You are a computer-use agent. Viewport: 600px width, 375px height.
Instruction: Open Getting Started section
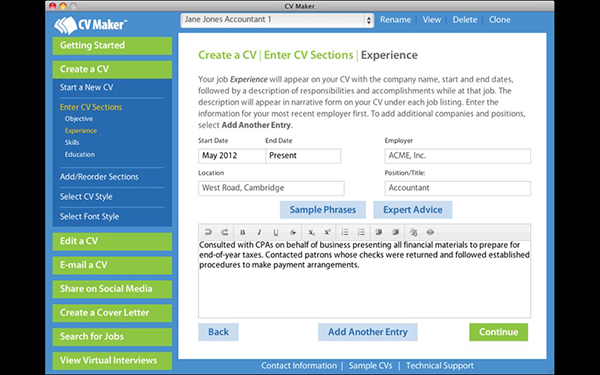point(112,46)
